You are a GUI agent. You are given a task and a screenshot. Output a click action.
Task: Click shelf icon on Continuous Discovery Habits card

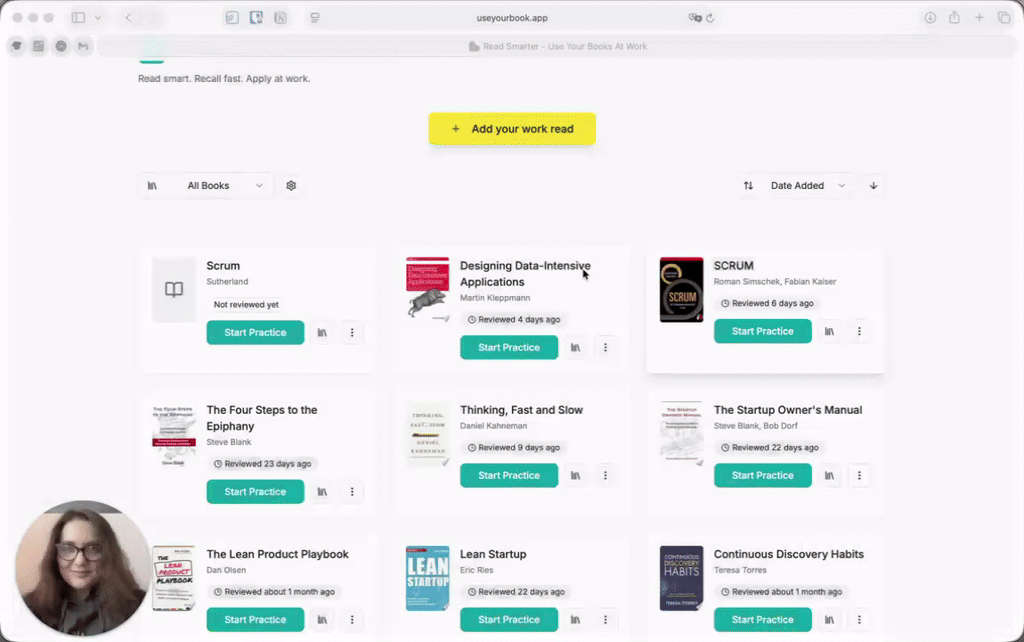pos(829,620)
